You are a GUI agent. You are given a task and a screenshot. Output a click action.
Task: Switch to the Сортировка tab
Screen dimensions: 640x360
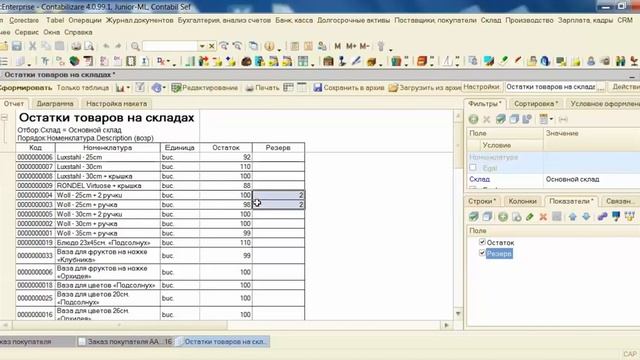click(x=536, y=104)
